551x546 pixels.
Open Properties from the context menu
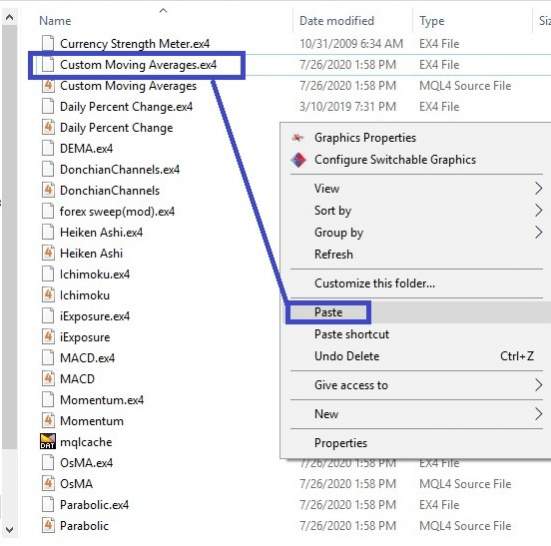point(341,443)
